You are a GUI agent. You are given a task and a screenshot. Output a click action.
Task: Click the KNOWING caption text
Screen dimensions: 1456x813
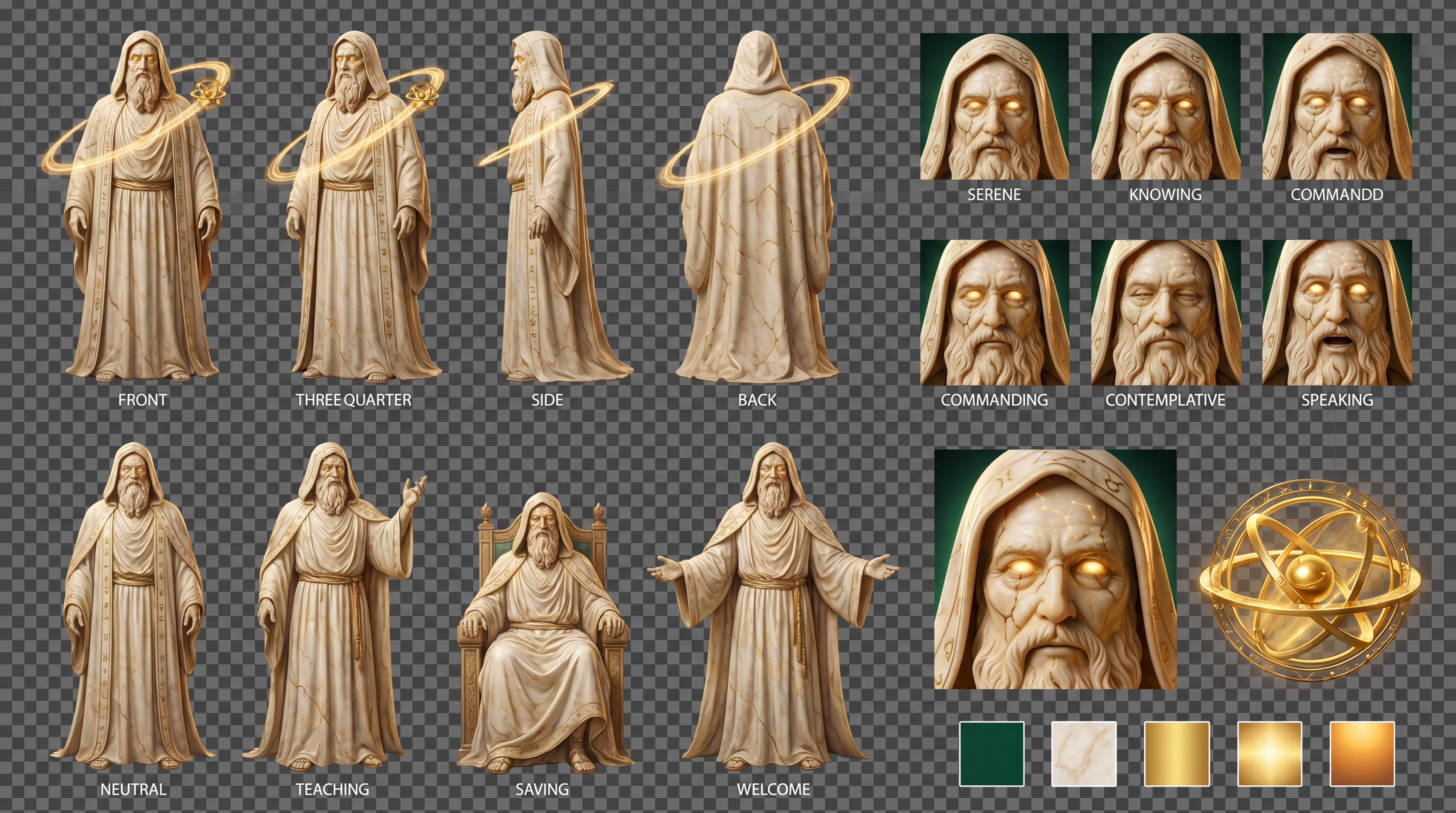[x=1166, y=195]
